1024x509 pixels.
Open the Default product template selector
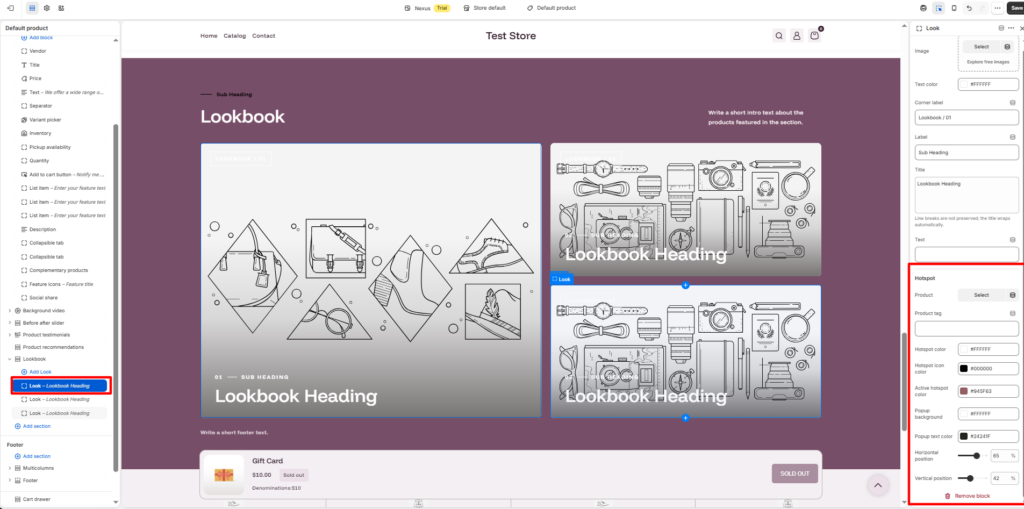[551, 8]
